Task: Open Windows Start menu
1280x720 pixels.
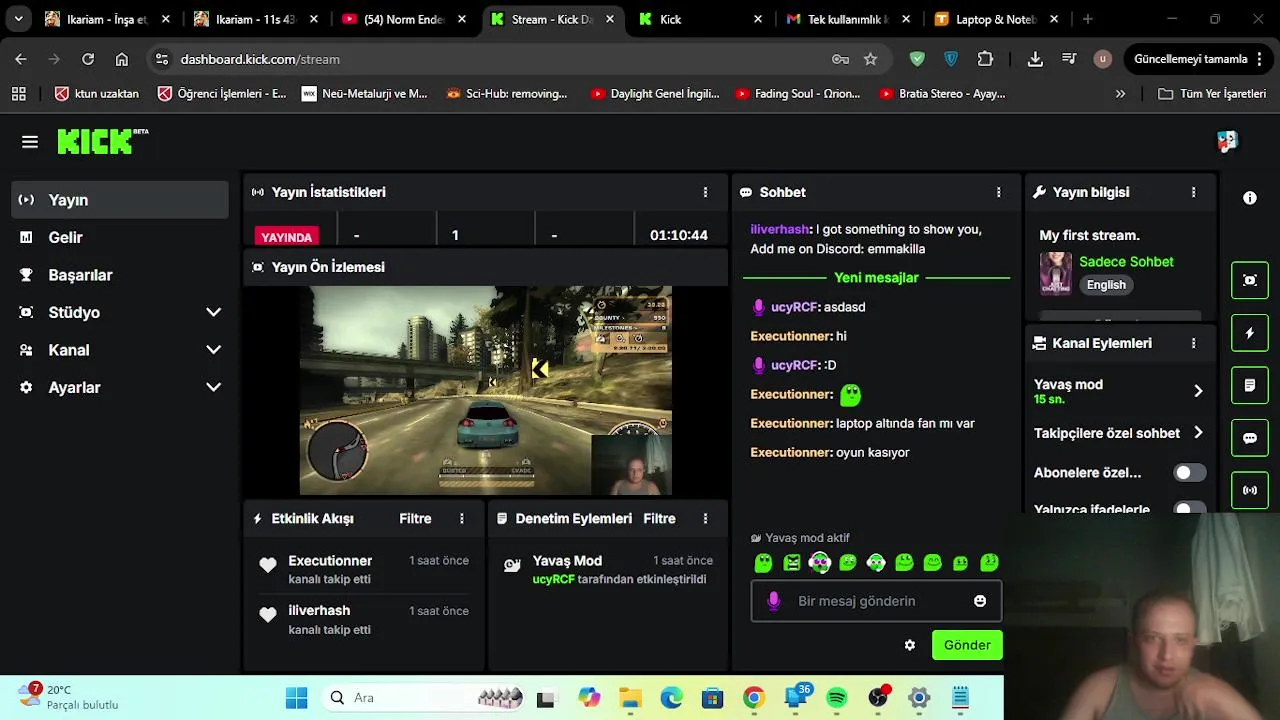Action: pyautogui.click(x=296, y=698)
